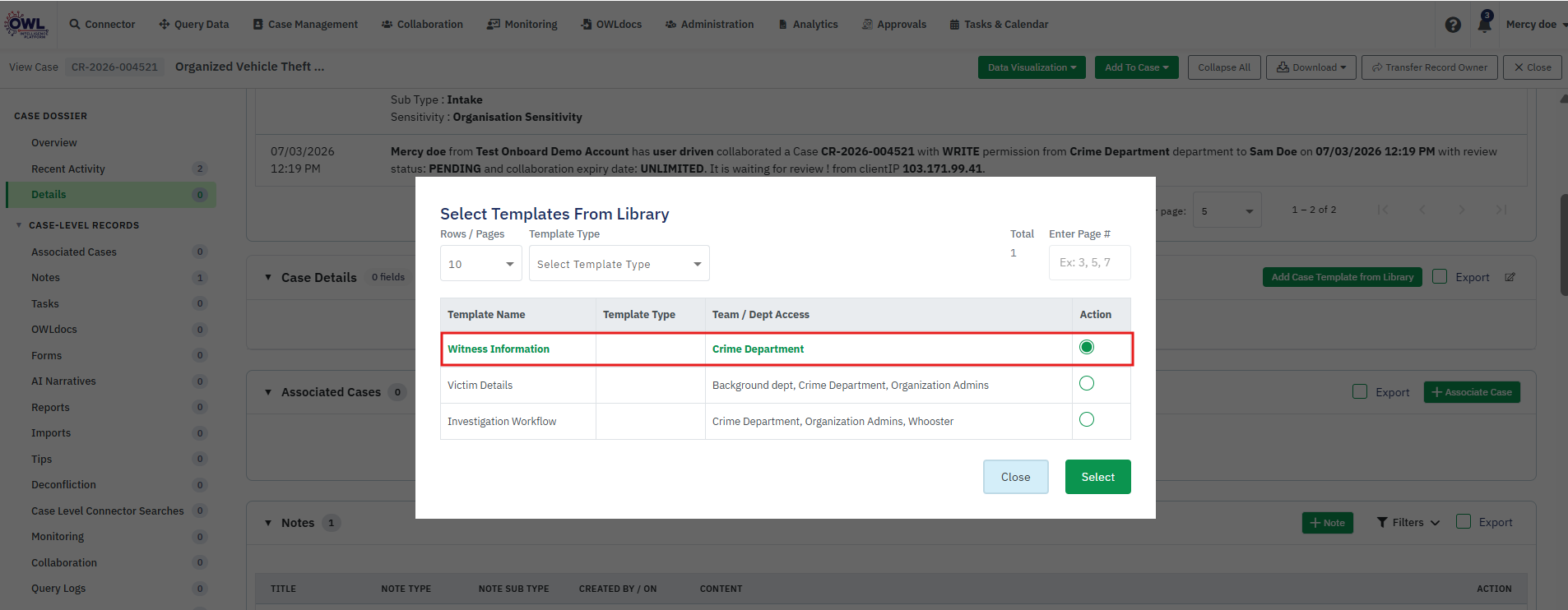Open the help question mark icon
Viewport: 1568px width, 610px height.
click(1453, 25)
